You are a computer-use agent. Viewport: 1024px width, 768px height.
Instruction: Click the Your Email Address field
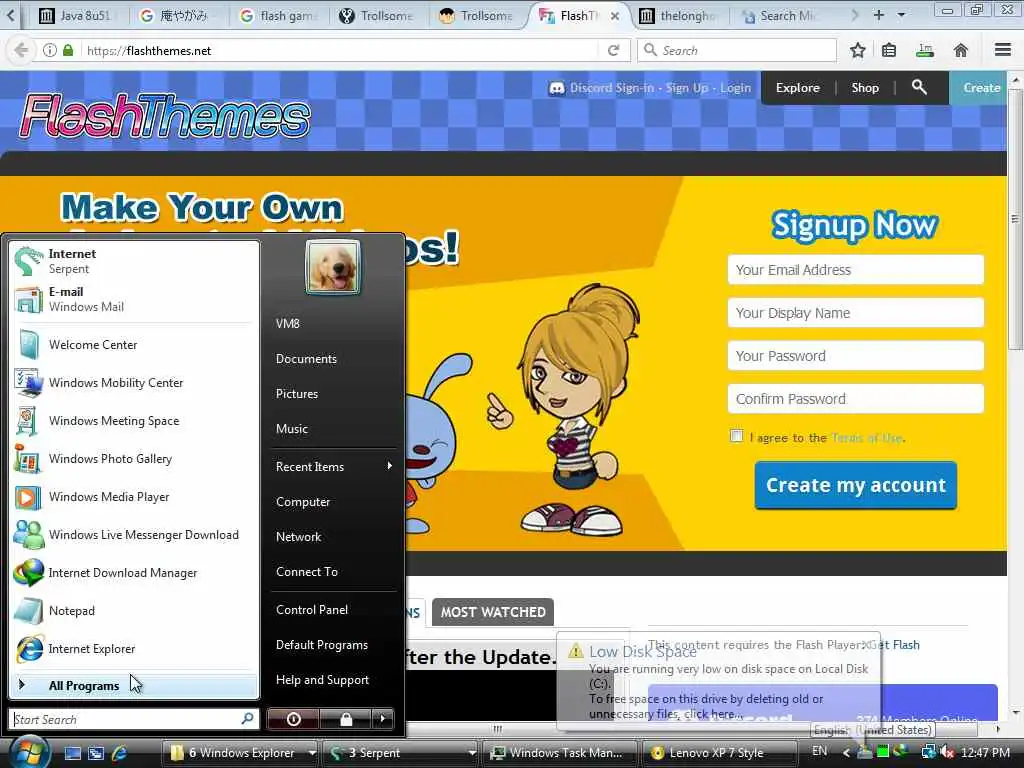pyautogui.click(x=856, y=270)
